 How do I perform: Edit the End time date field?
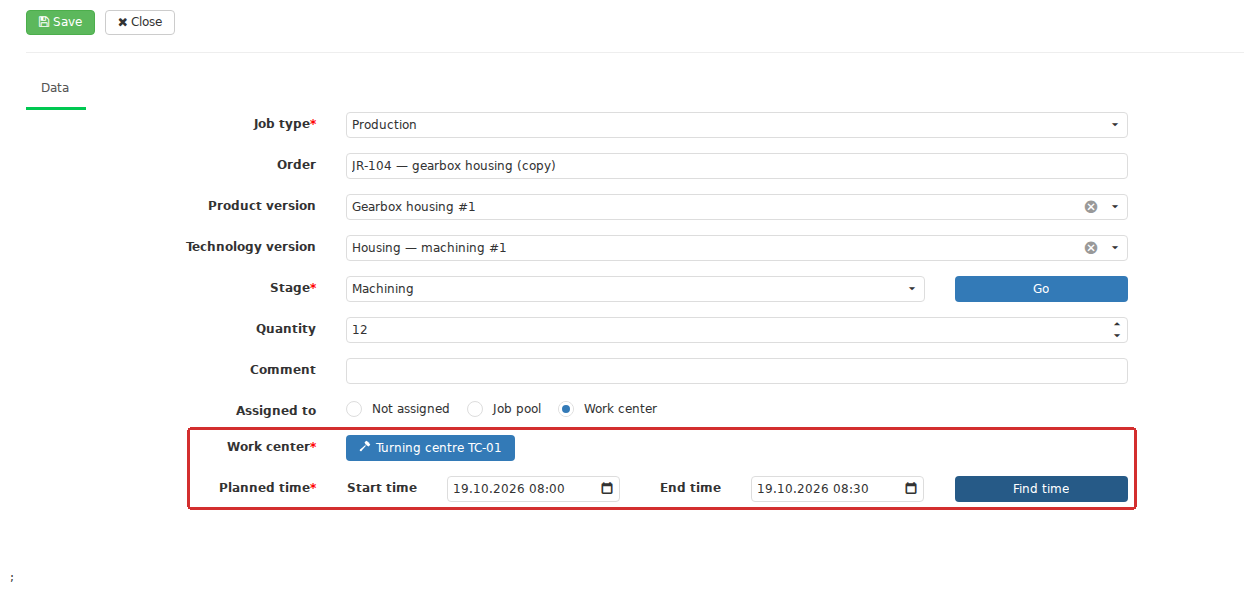pos(837,489)
